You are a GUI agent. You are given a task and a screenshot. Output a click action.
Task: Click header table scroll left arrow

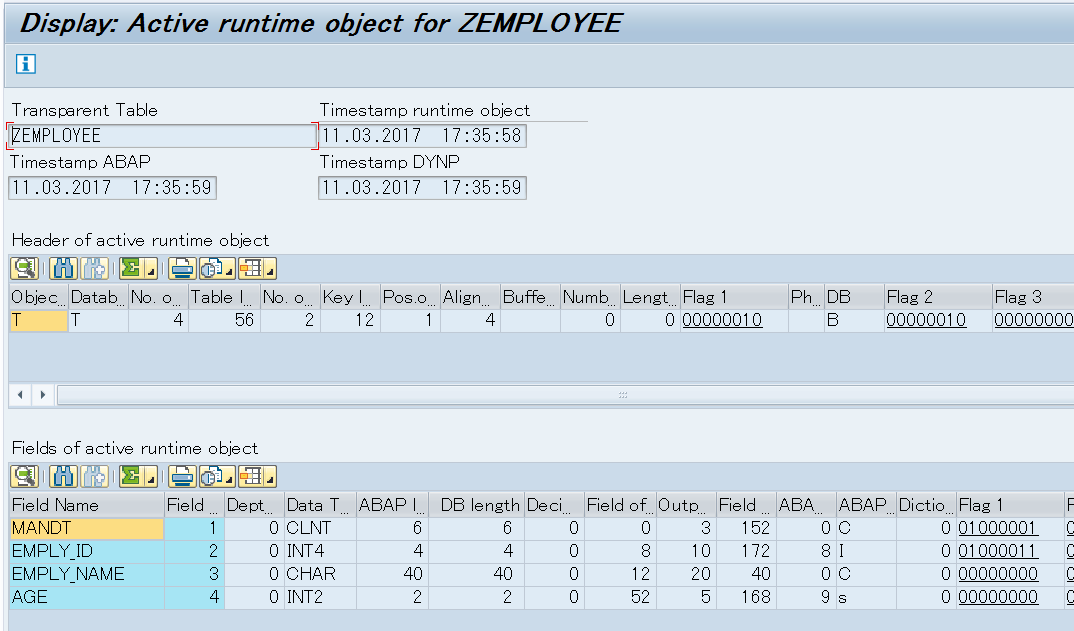20,395
